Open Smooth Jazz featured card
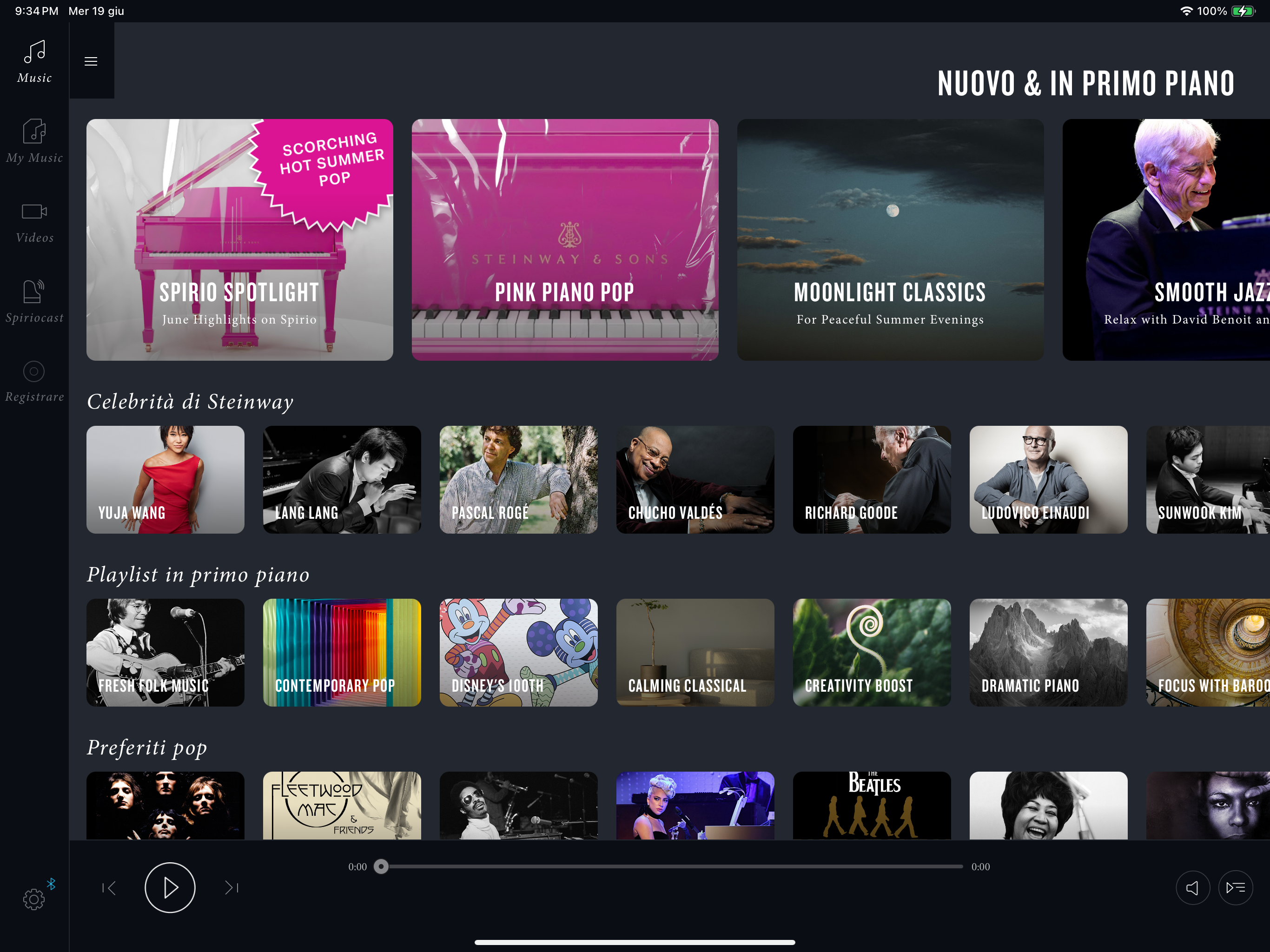 (1166, 239)
